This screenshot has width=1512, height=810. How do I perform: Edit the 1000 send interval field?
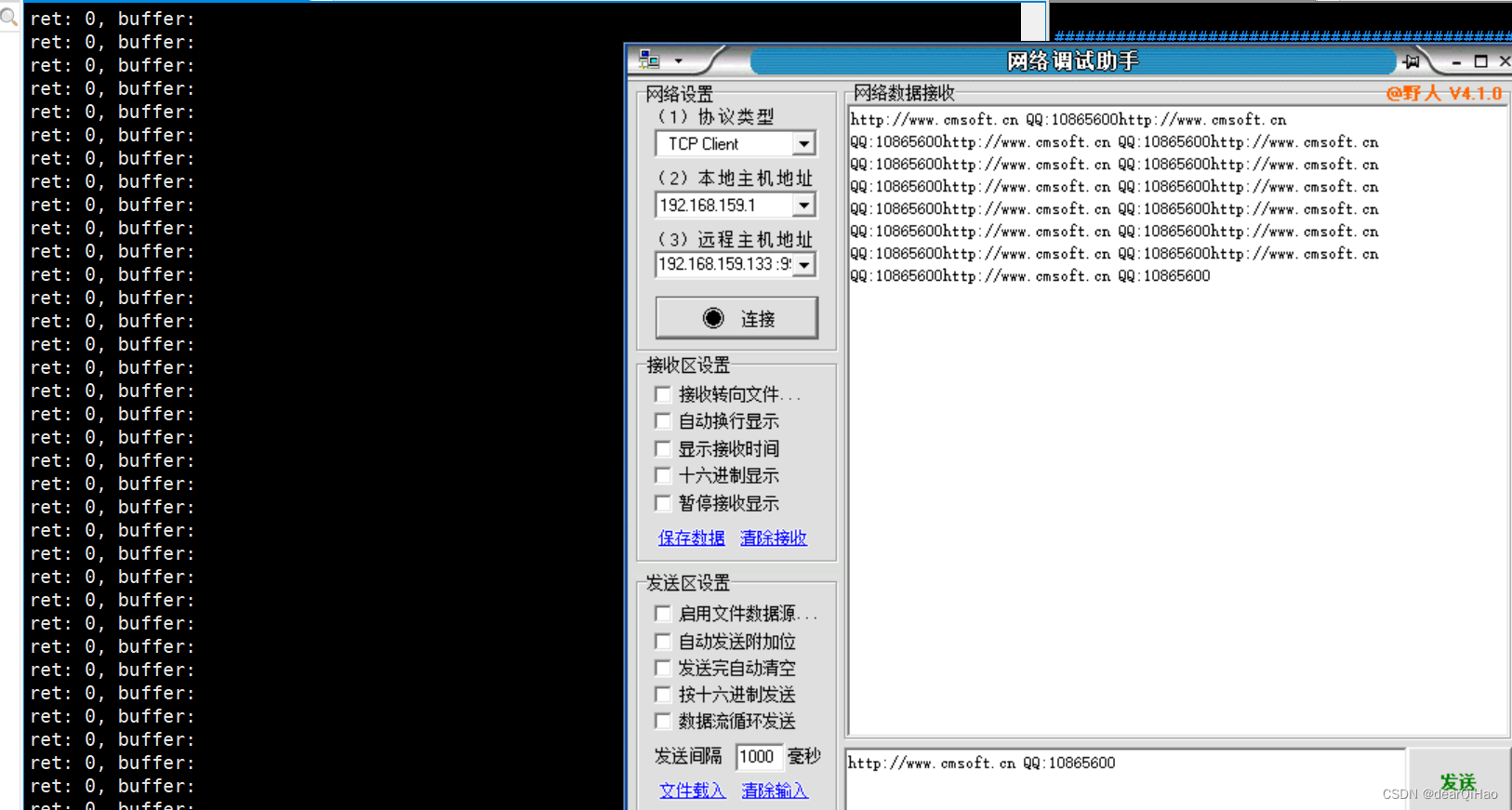click(x=758, y=756)
